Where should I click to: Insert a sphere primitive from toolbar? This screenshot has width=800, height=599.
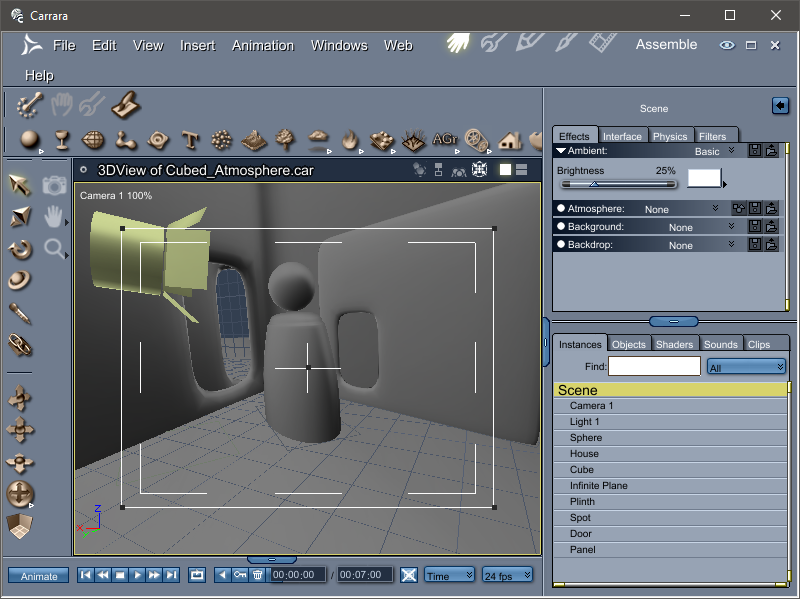coord(29,140)
